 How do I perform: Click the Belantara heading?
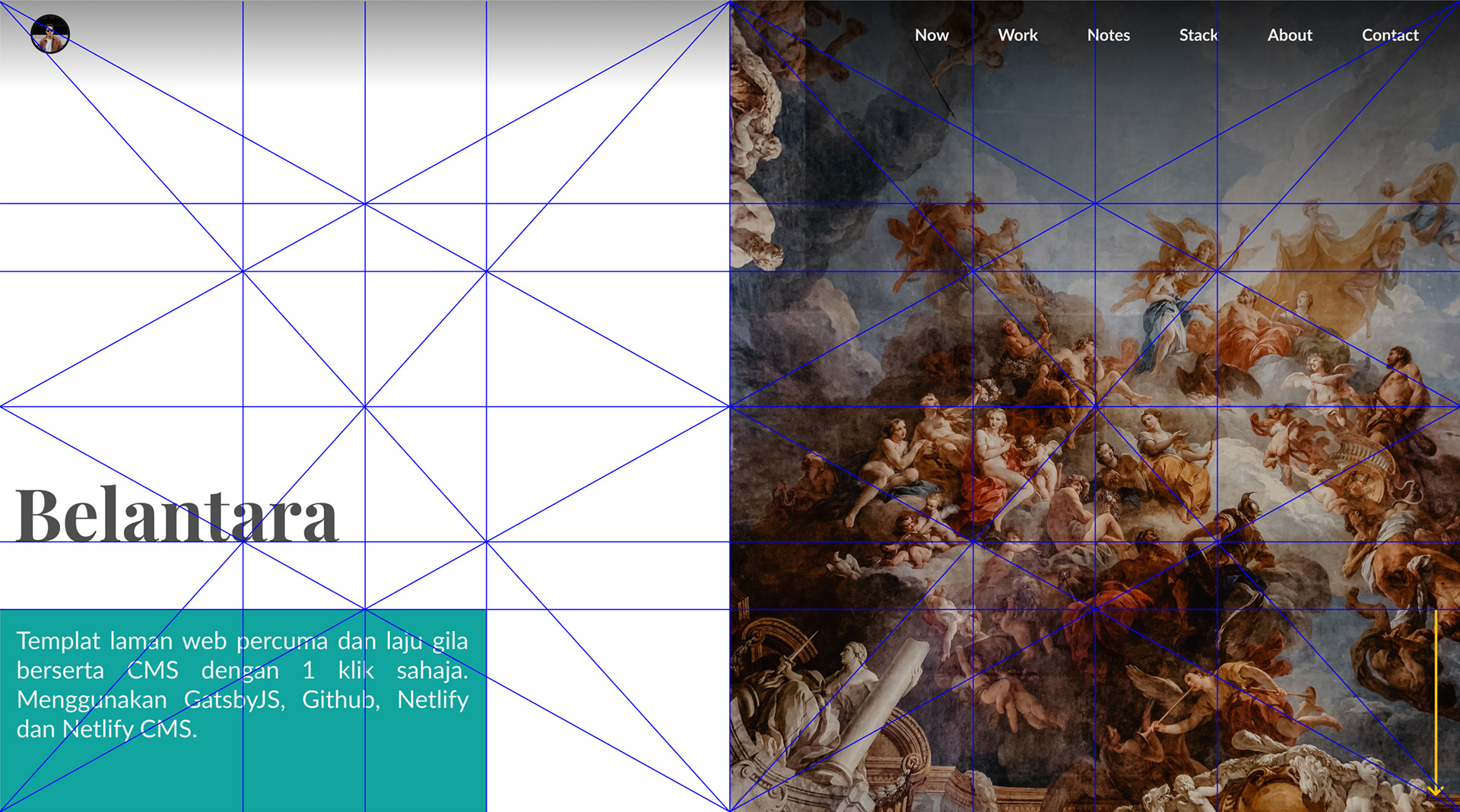[176, 515]
